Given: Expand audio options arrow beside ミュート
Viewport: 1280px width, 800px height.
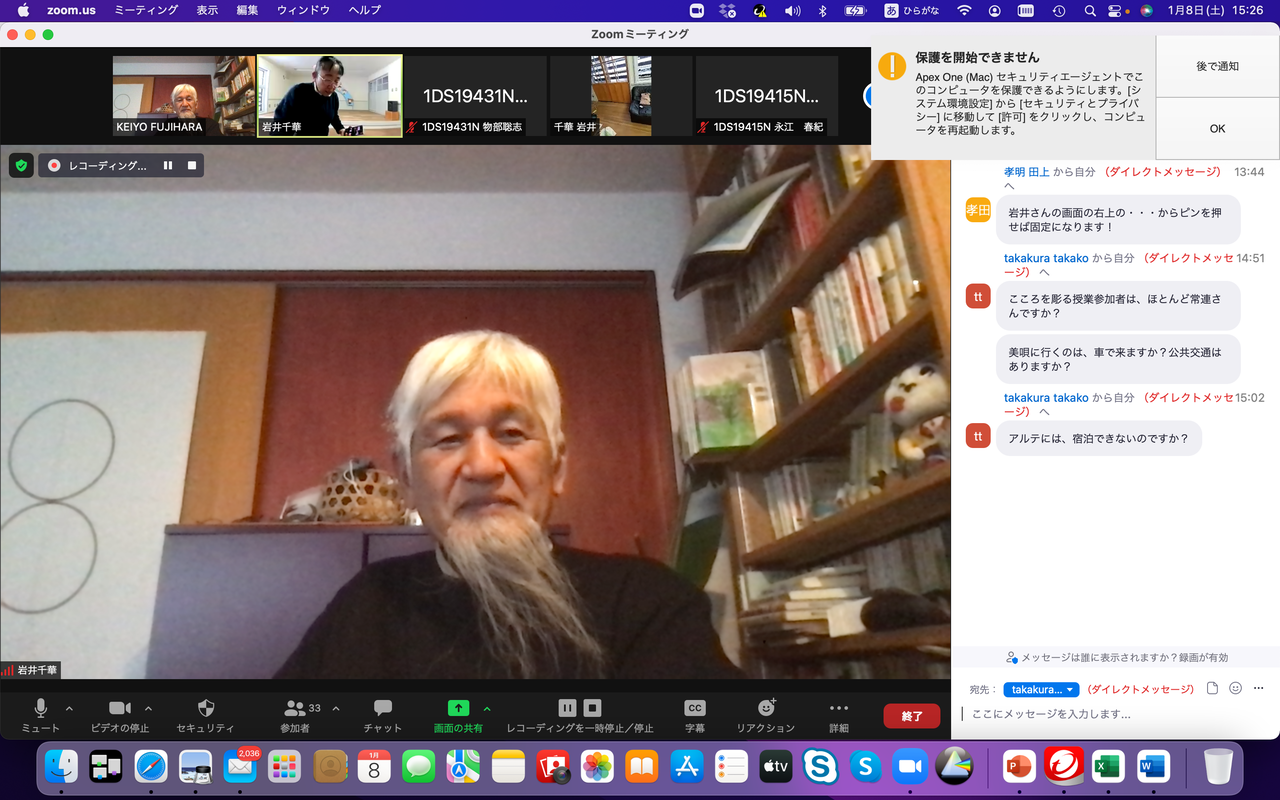Looking at the screenshot, I should click(x=69, y=708).
